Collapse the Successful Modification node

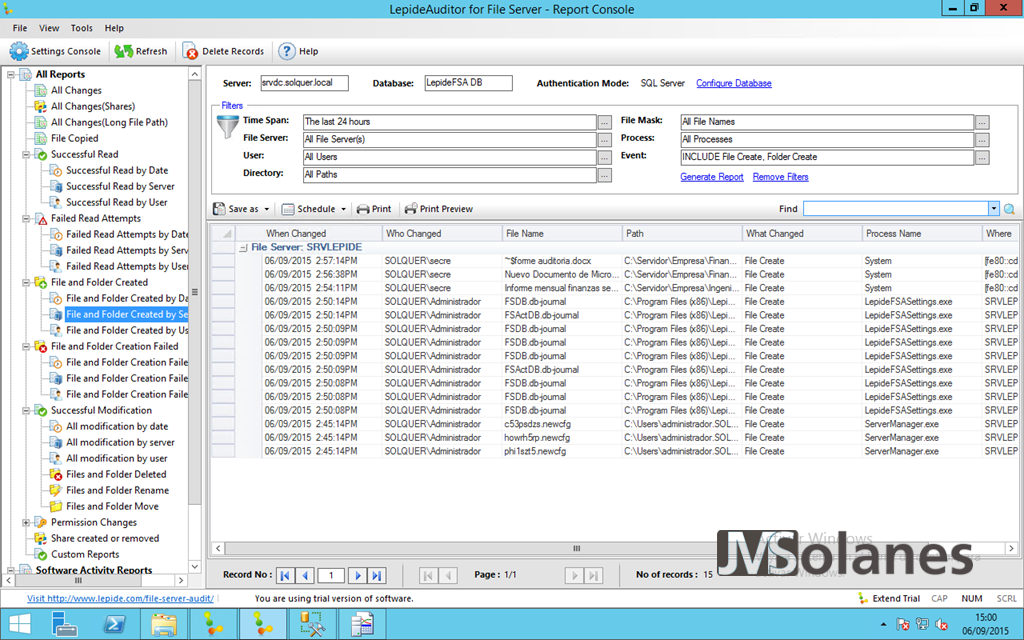(x=26, y=411)
